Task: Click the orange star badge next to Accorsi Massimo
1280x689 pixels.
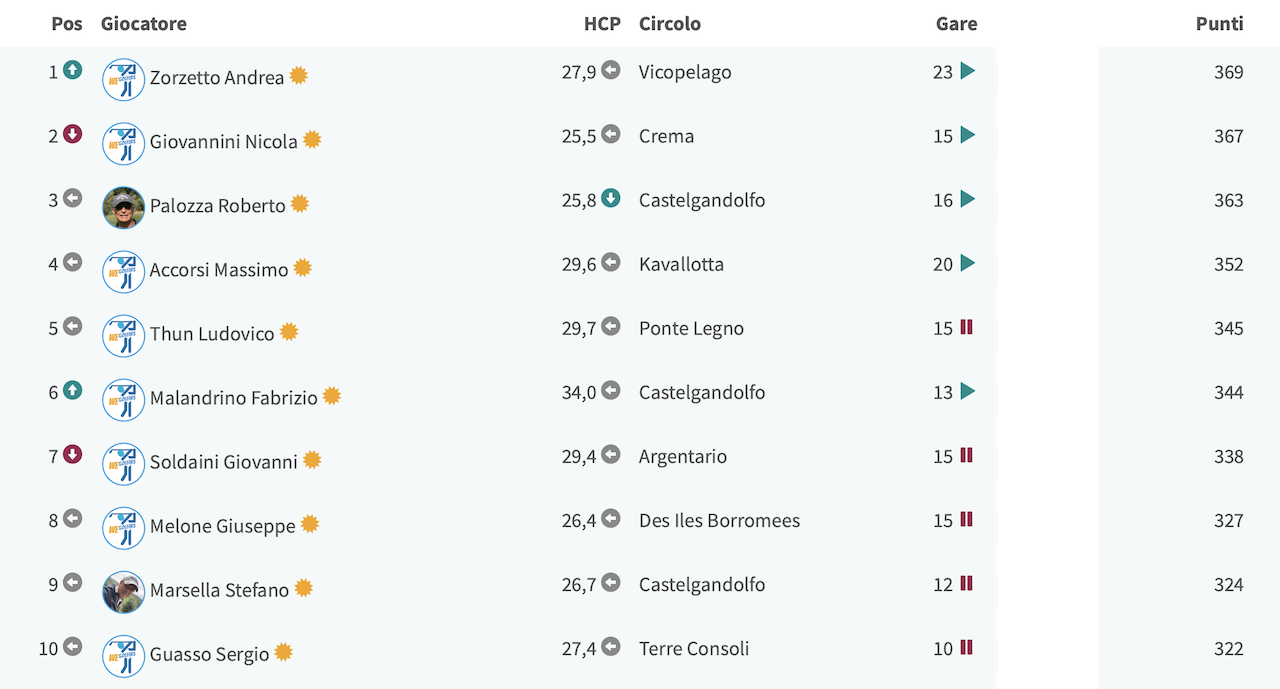Action: point(302,268)
